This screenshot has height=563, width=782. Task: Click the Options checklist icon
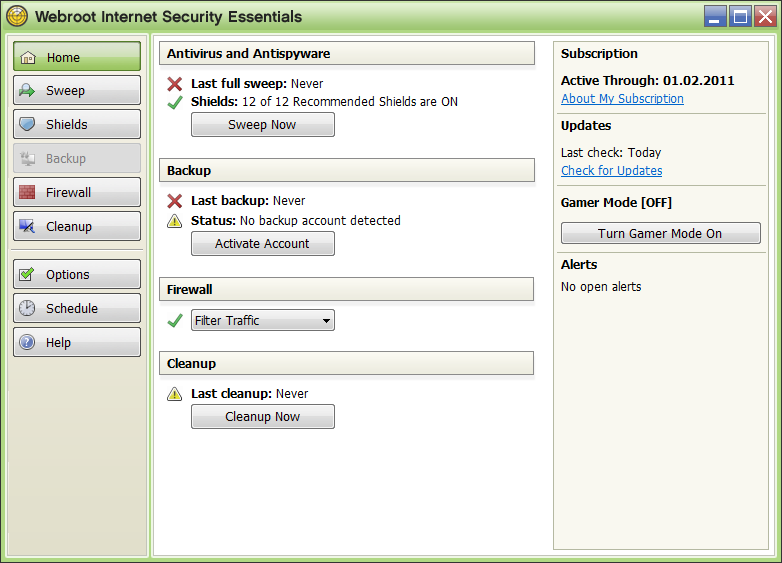pyautogui.click(x=28, y=275)
